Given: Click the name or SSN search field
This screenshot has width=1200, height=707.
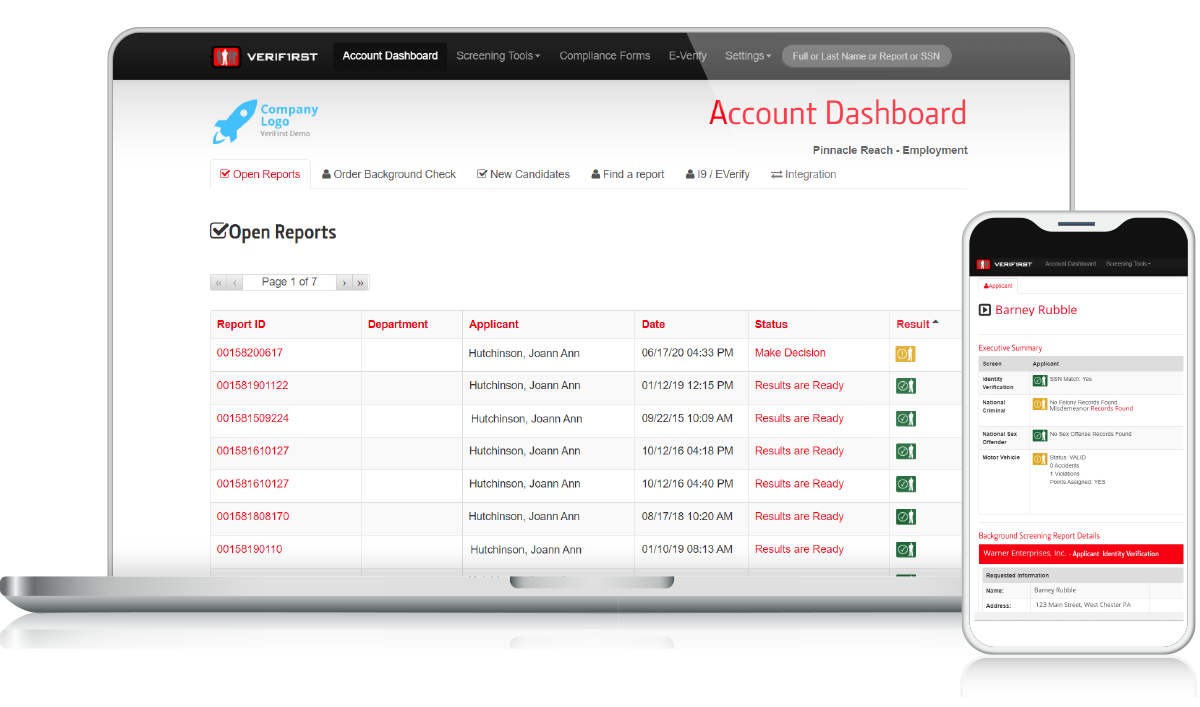Looking at the screenshot, I should pos(866,55).
